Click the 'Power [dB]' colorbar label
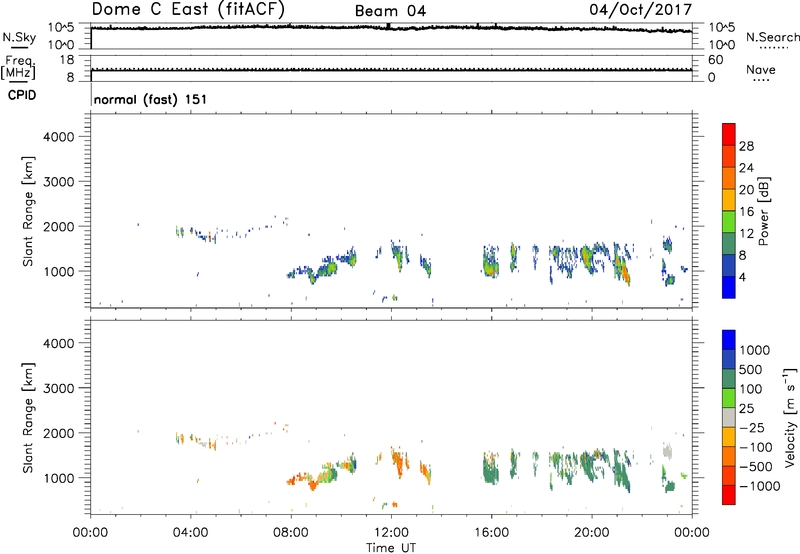Image resolution: width=800 pixels, height=554 pixels. (763, 211)
